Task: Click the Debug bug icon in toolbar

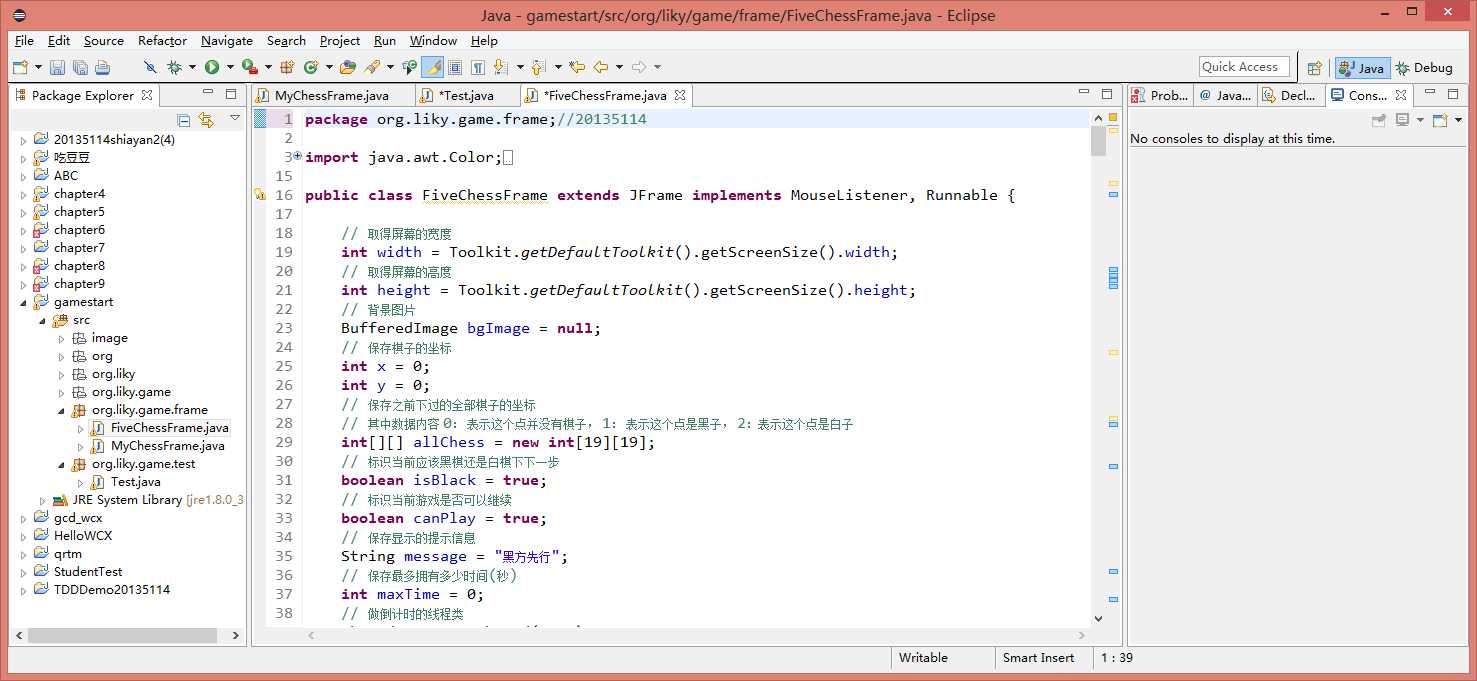Action: tap(175, 67)
